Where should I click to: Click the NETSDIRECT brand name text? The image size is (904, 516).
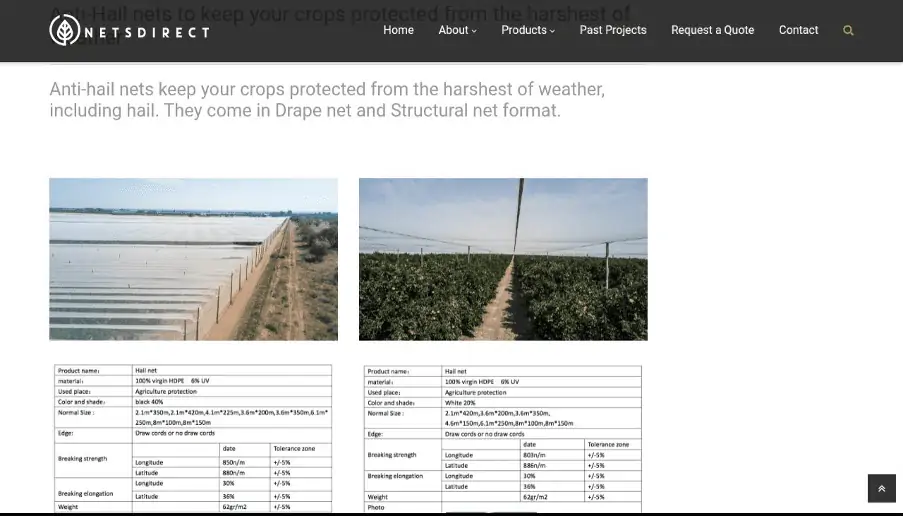[146, 33]
